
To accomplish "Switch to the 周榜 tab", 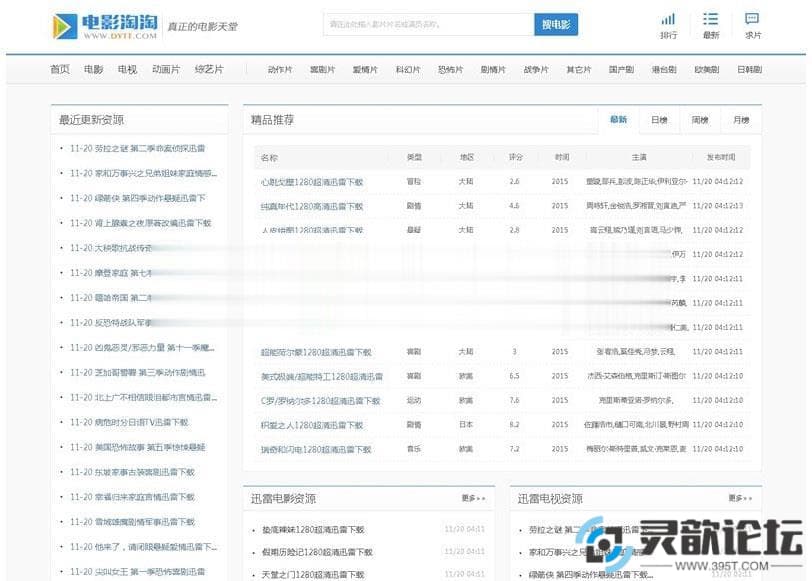I will (x=700, y=120).
